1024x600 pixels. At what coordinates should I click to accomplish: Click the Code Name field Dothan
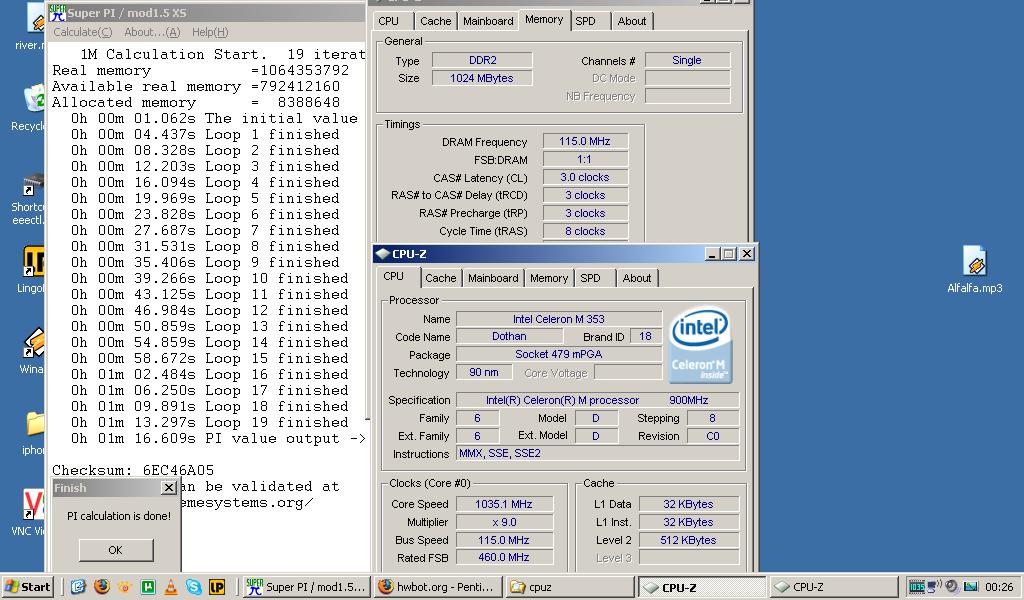pos(509,336)
